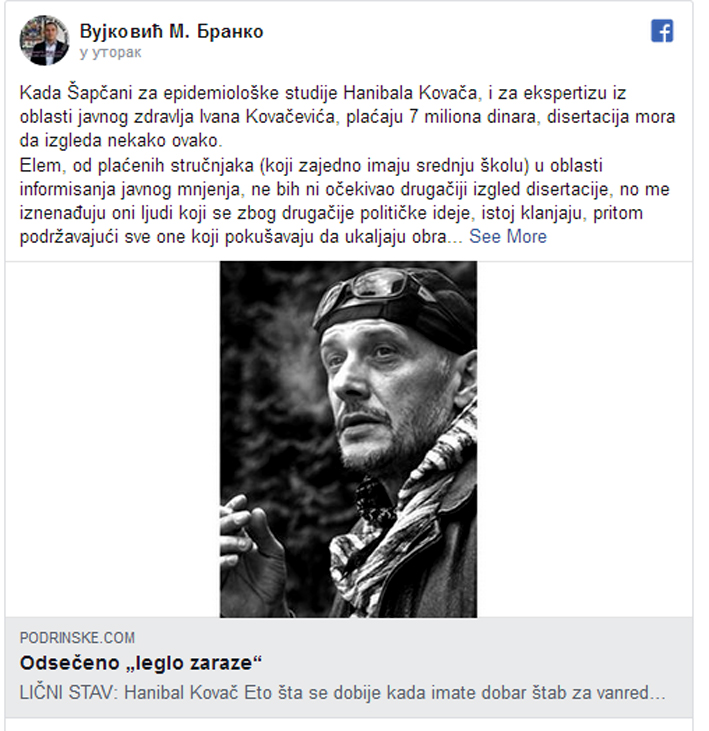Click the 'у уторак' post timestamp
This screenshot has width=709, height=731.
point(110,52)
